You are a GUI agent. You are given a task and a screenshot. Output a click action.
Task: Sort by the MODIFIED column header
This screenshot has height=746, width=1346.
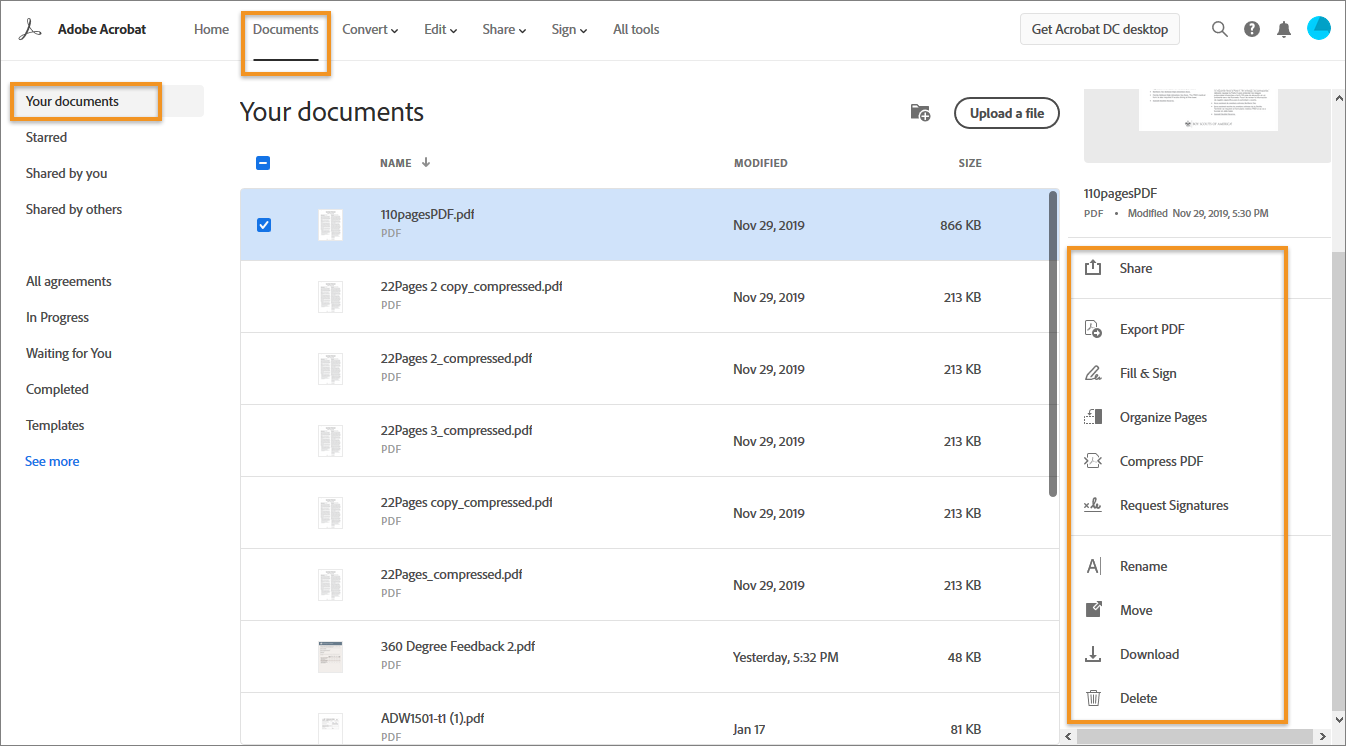click(x=760, y=163)
